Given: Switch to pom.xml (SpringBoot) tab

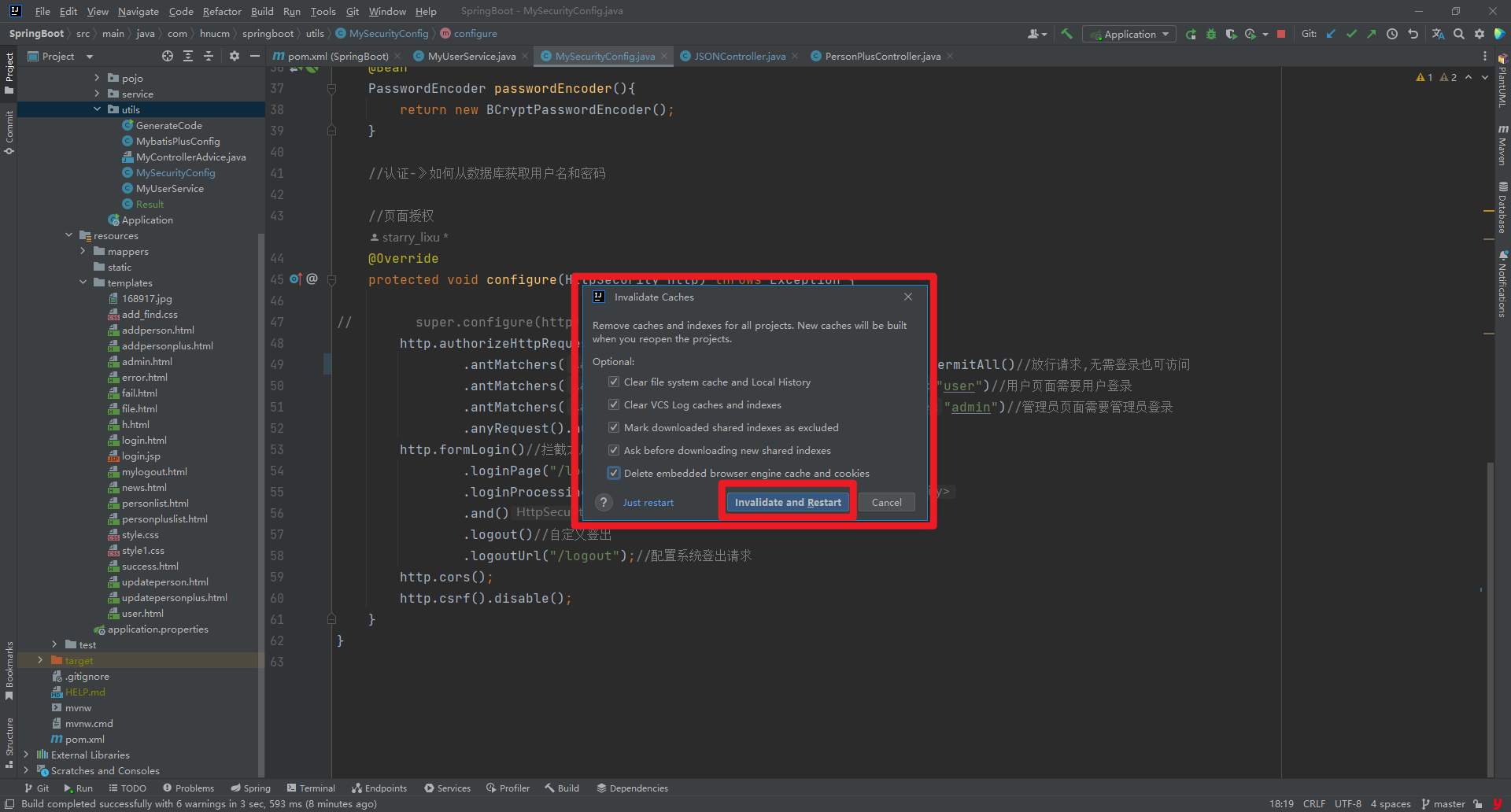Looking at the screenshot, I should (x=338, y=56).
